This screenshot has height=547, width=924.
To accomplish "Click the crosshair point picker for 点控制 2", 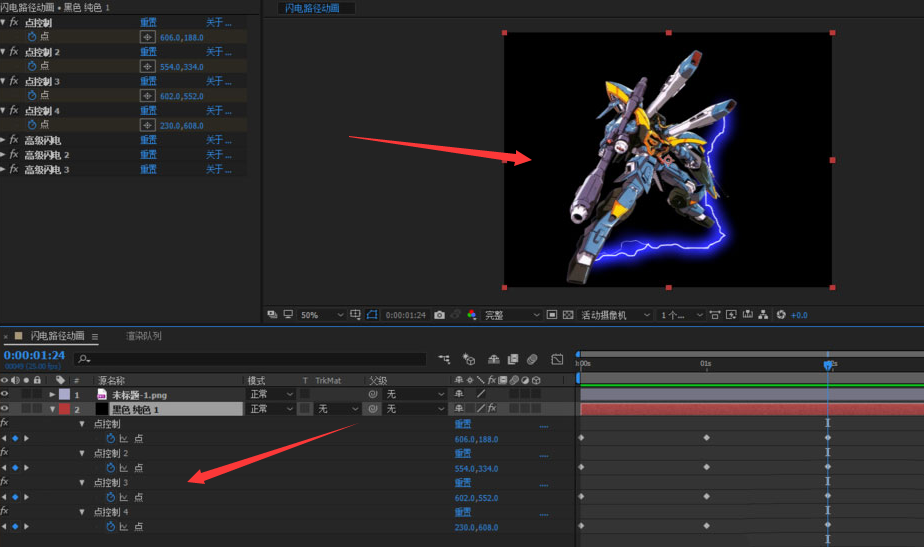I will click(148, 66).
